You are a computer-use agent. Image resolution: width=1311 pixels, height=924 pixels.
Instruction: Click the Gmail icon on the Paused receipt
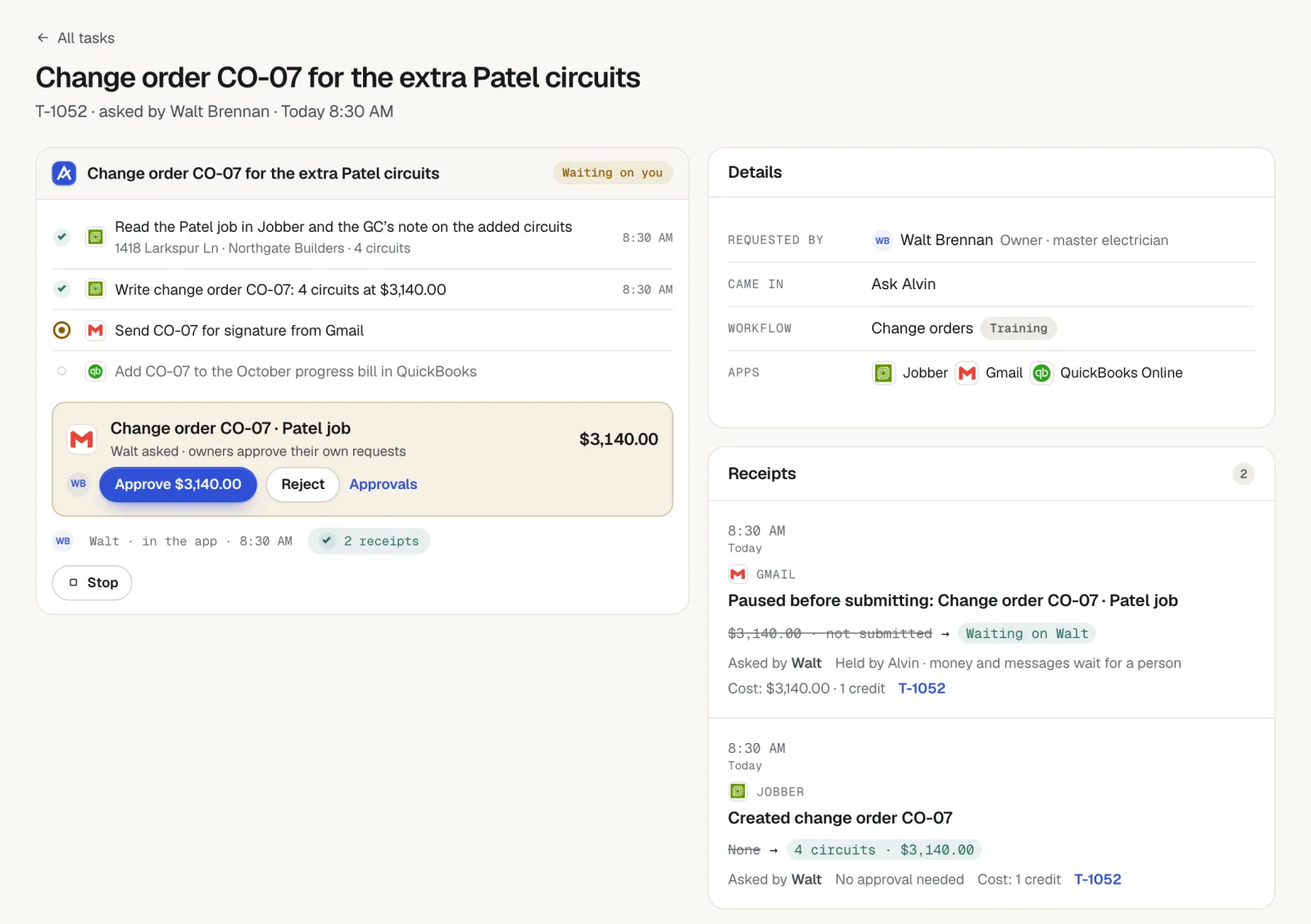(737, 574)
